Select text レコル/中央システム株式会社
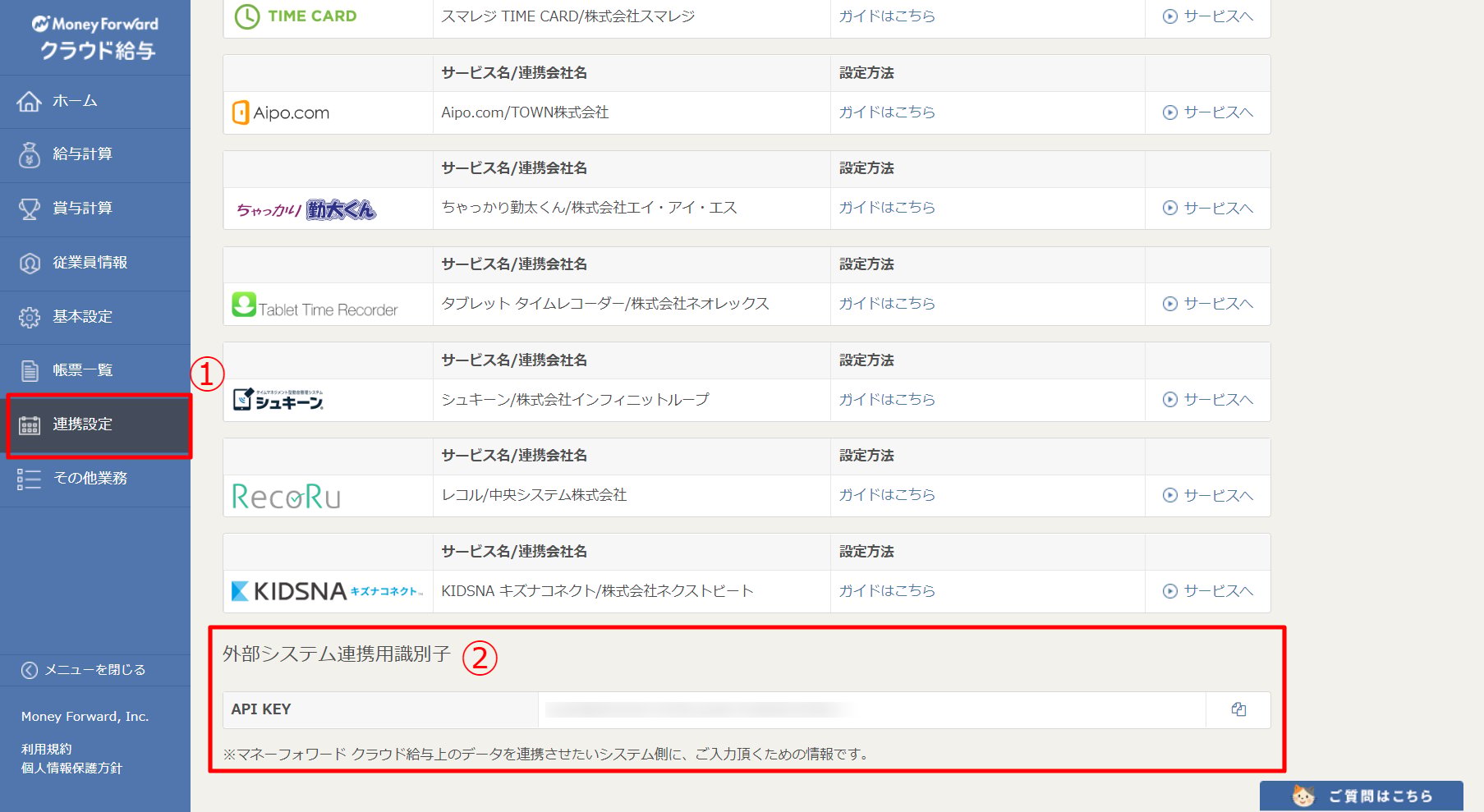 pyautogui.click(x=534, y=494)
